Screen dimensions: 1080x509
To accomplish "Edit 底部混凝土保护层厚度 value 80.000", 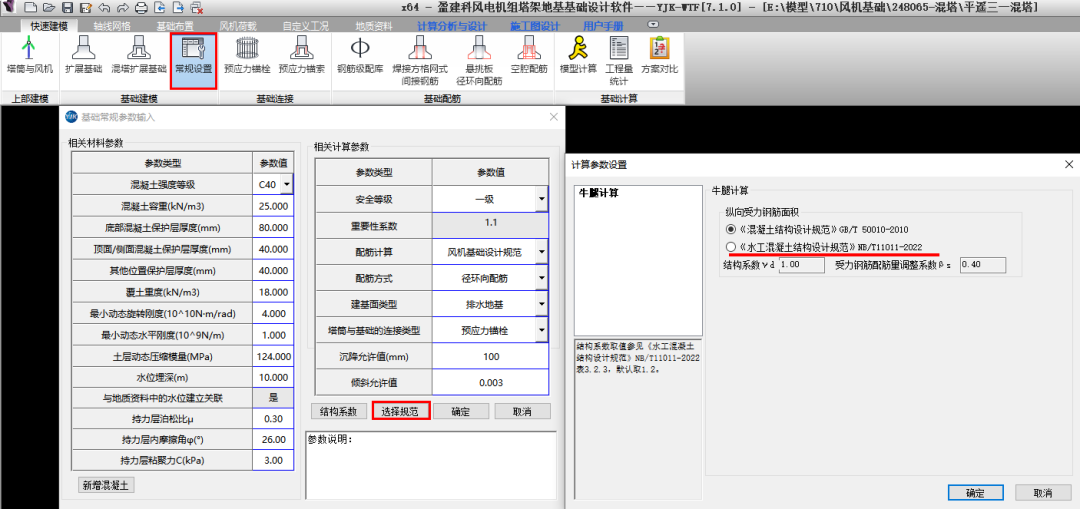I will [x=273, y=227].
